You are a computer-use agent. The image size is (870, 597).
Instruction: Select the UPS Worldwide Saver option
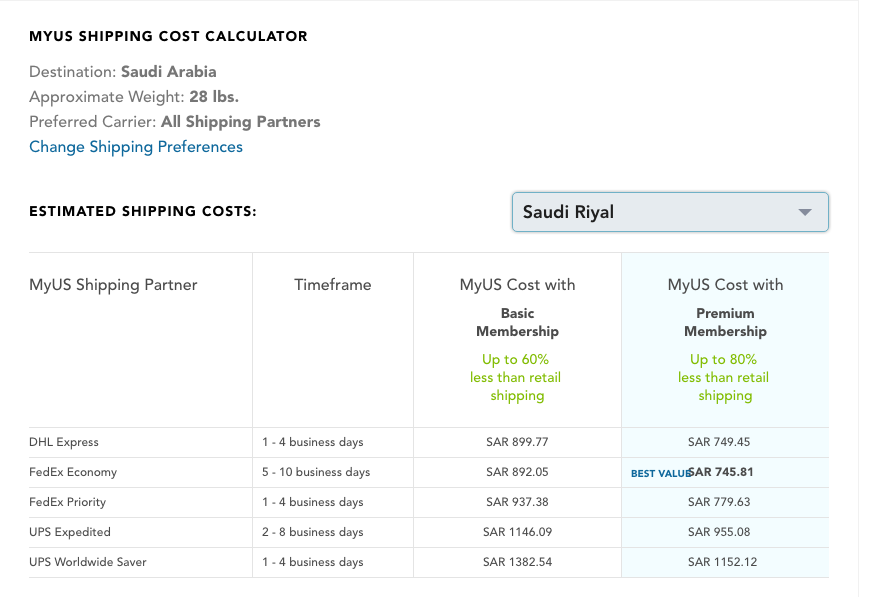pyautogui.click(x=88, y=562)
